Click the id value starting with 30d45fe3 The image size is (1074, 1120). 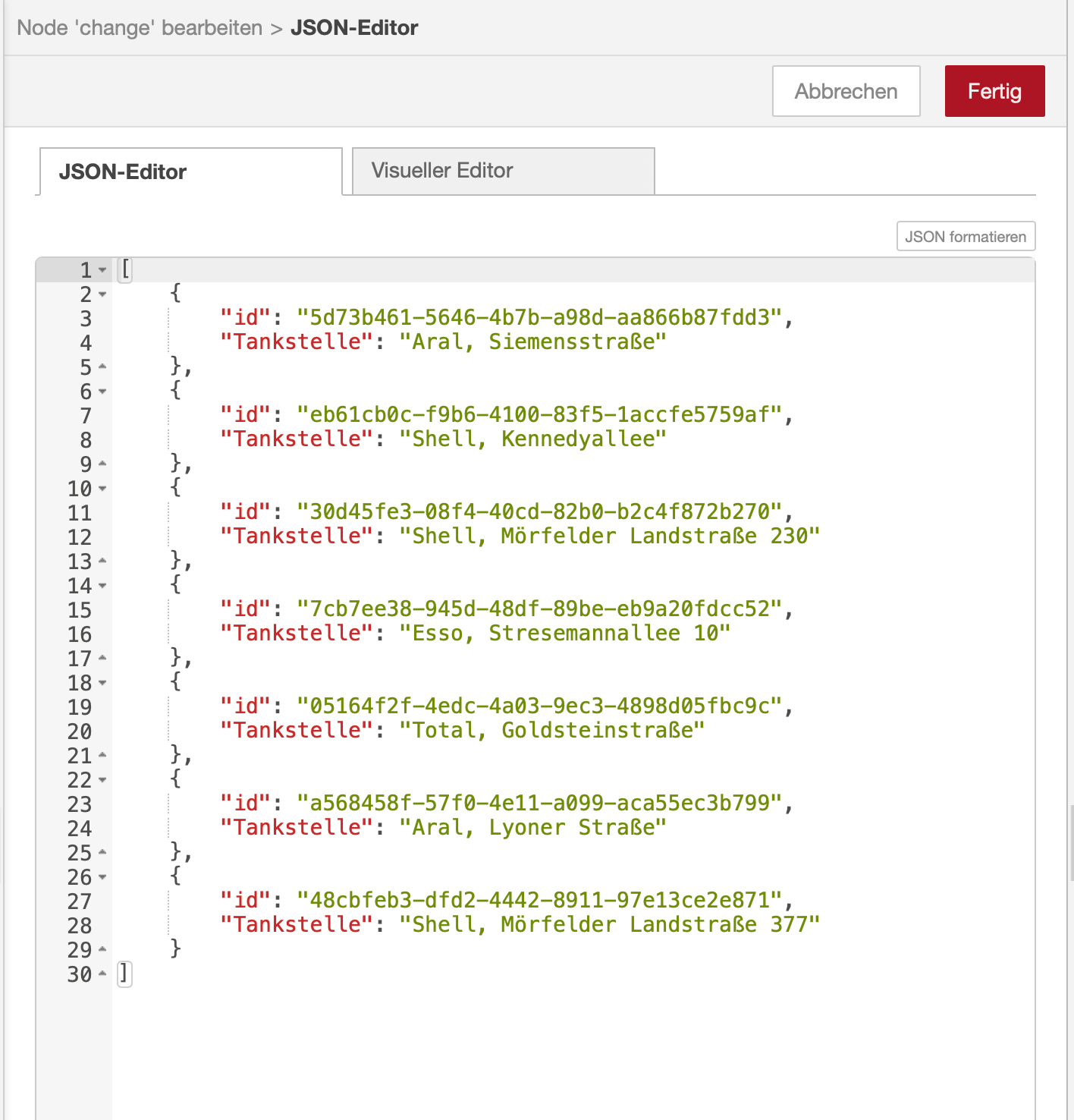(x=539, y=511)
